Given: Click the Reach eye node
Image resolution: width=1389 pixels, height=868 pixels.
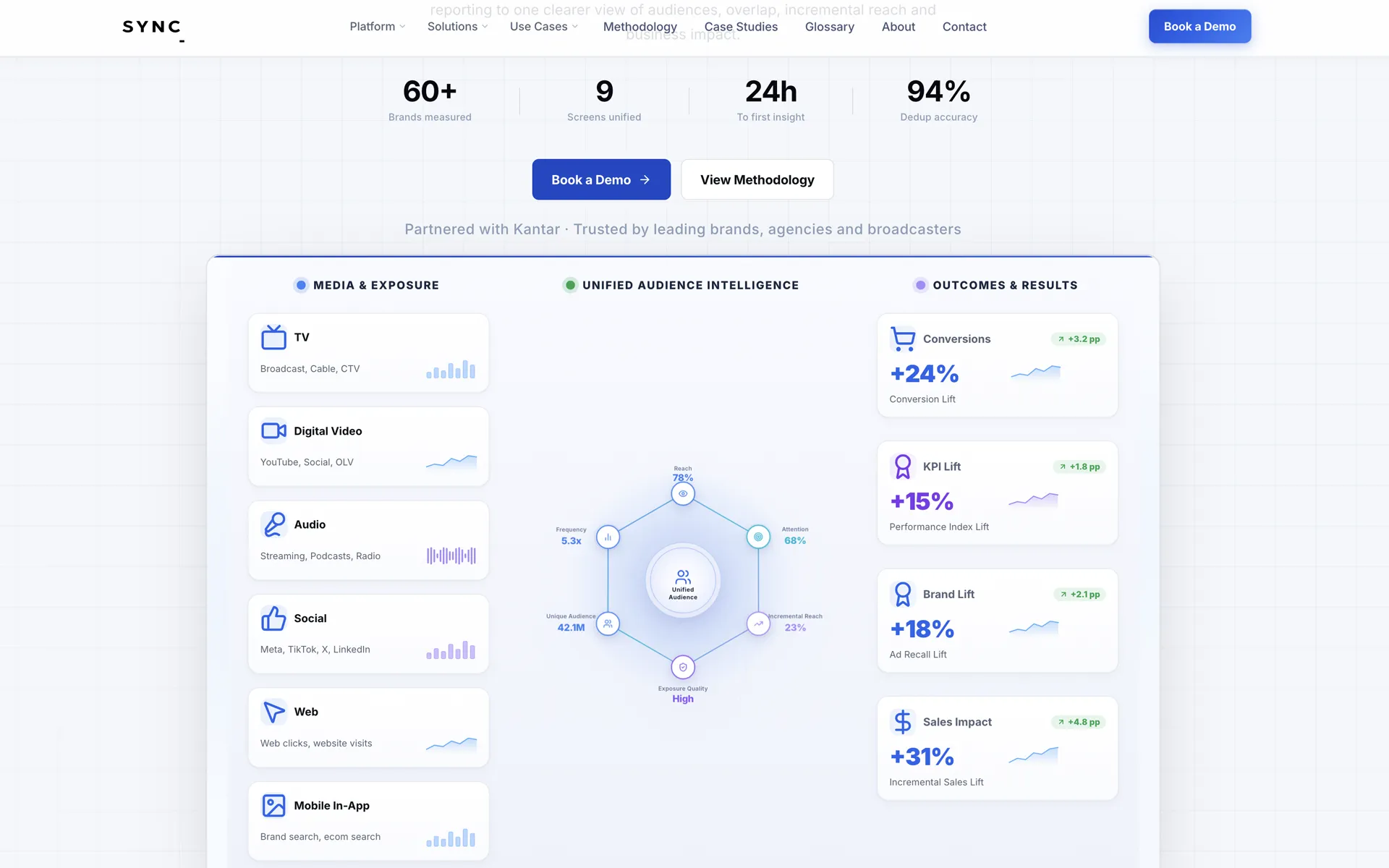Looking at the screenshot, I should 683,494.
